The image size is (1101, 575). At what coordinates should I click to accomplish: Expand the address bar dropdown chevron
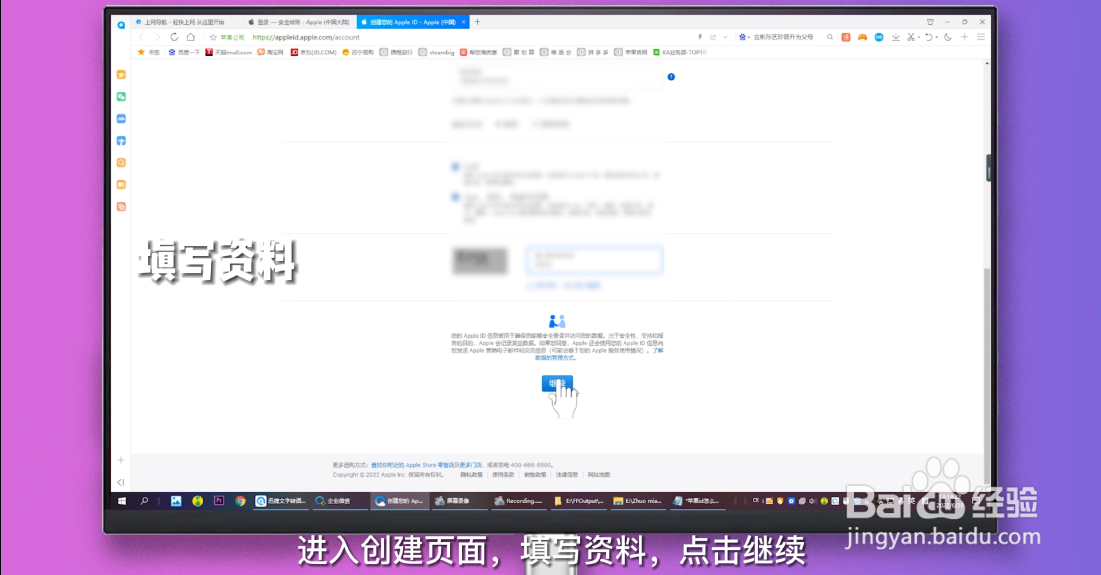tap(725, 37)
